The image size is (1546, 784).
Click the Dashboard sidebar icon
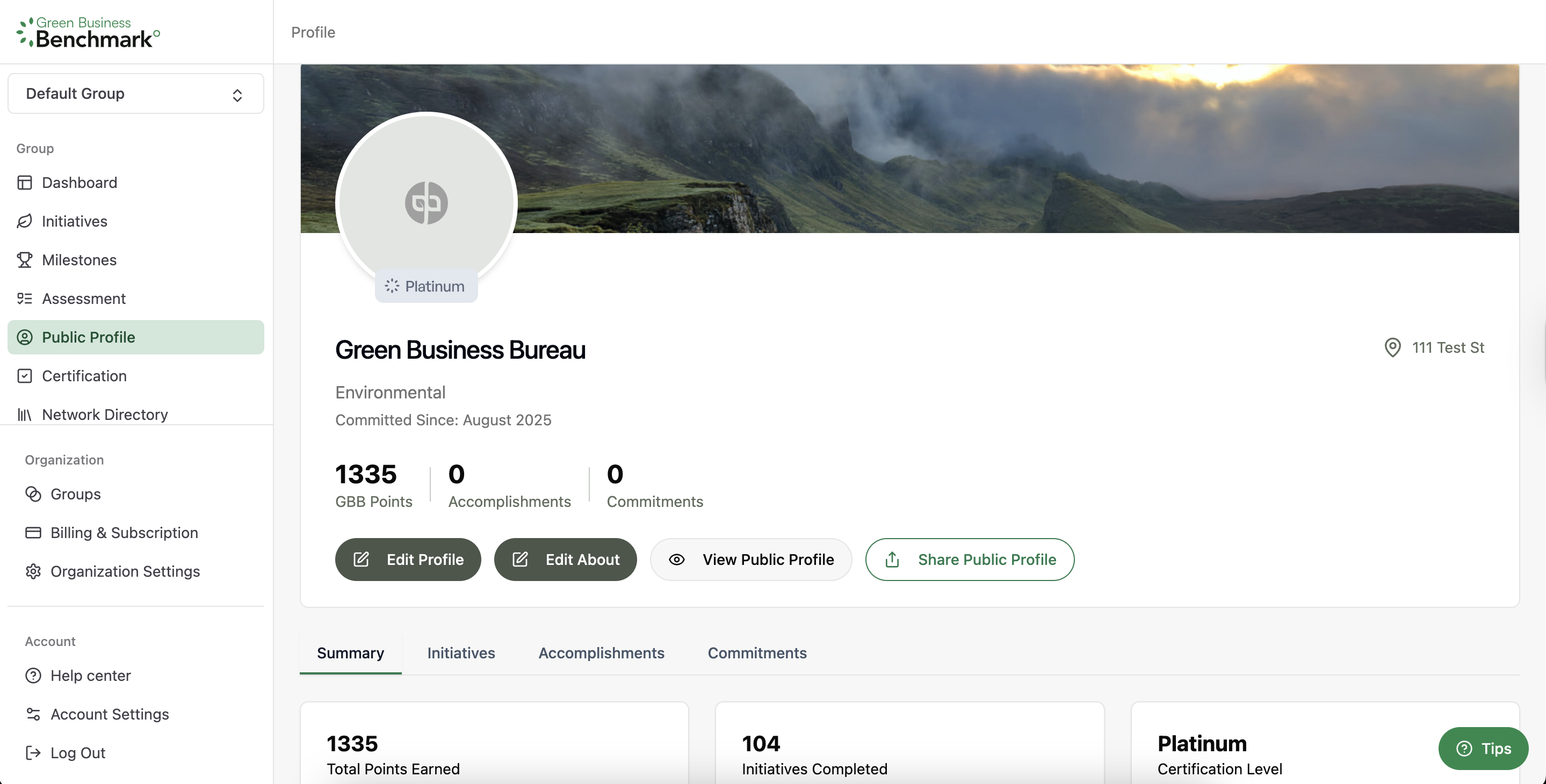(x=25, y=183)
